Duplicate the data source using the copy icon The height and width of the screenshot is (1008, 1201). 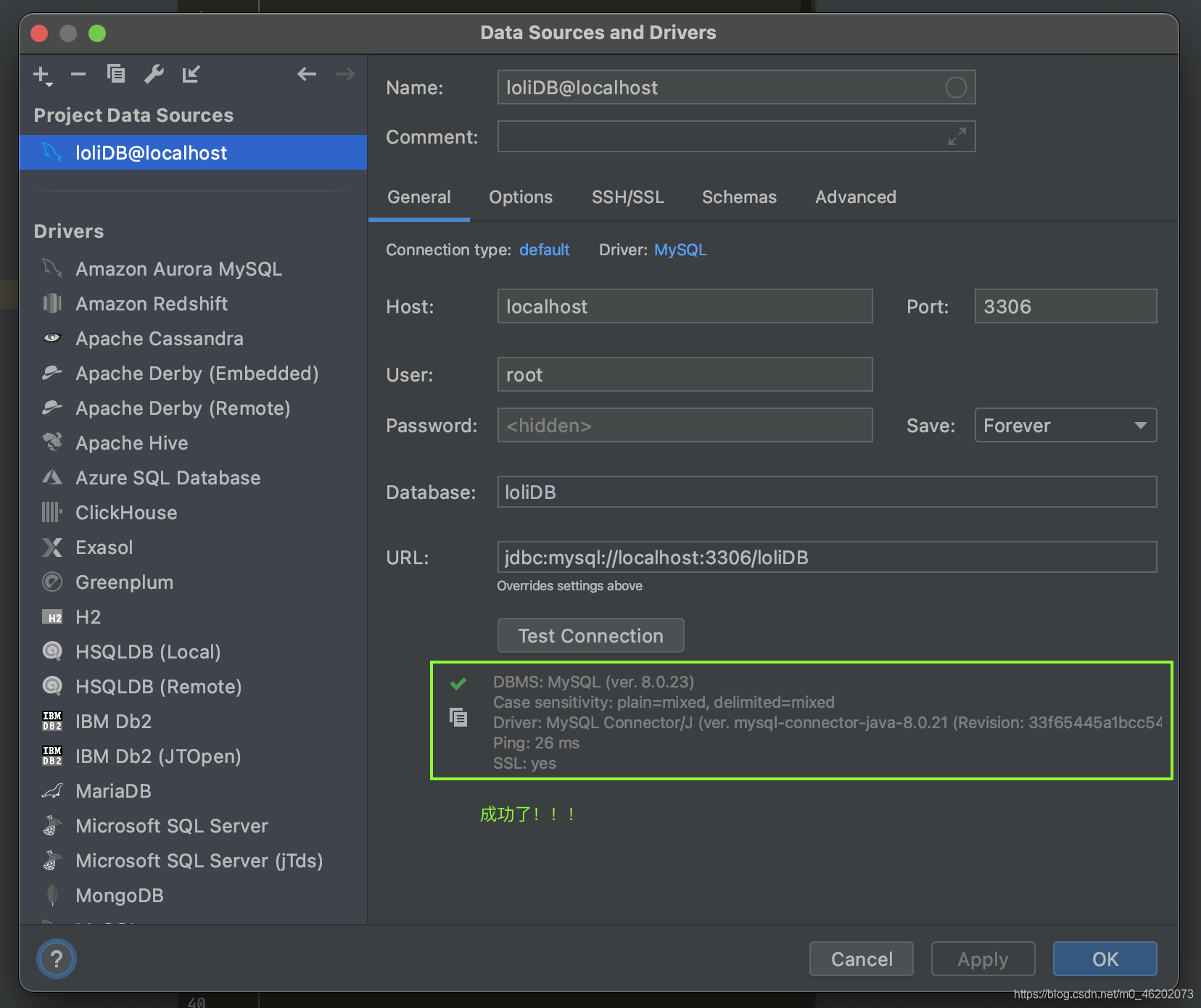coord(116,73)
